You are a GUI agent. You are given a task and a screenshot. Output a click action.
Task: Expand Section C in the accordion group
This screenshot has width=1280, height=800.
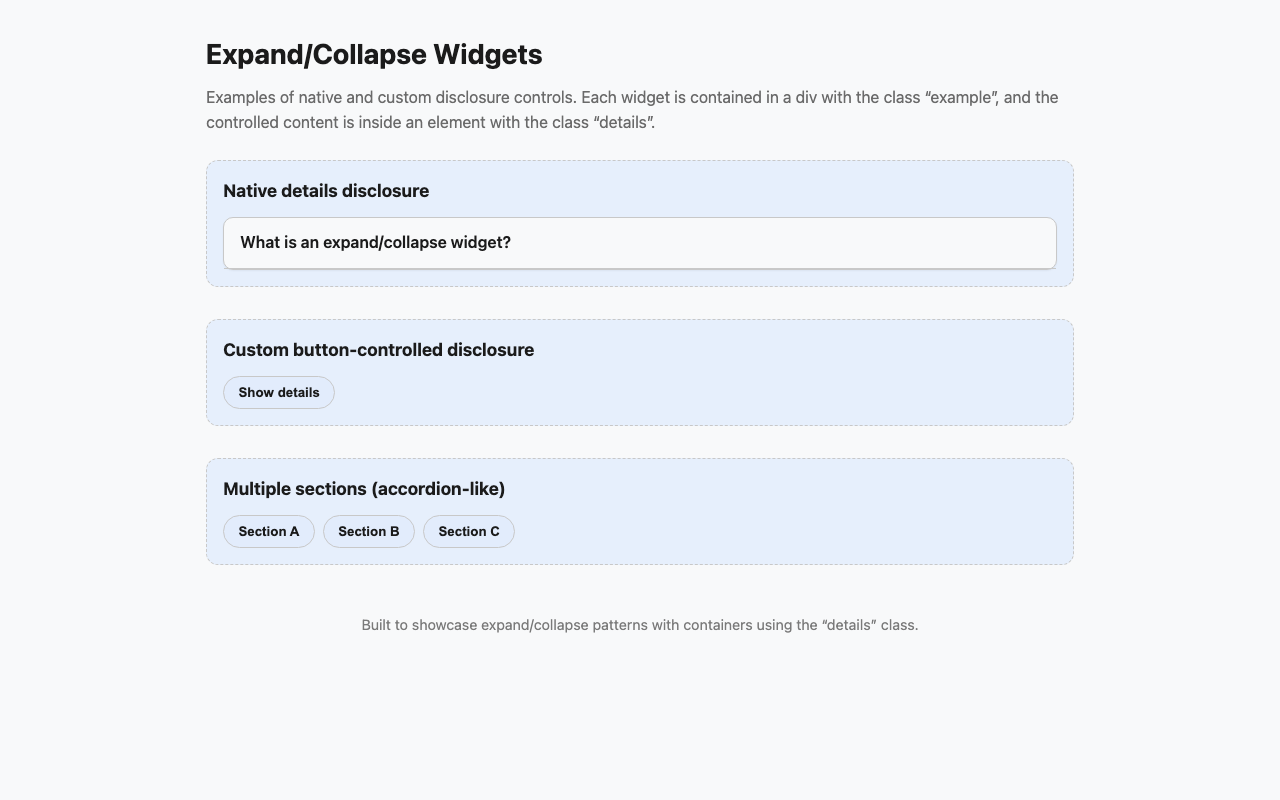point(468,531)
